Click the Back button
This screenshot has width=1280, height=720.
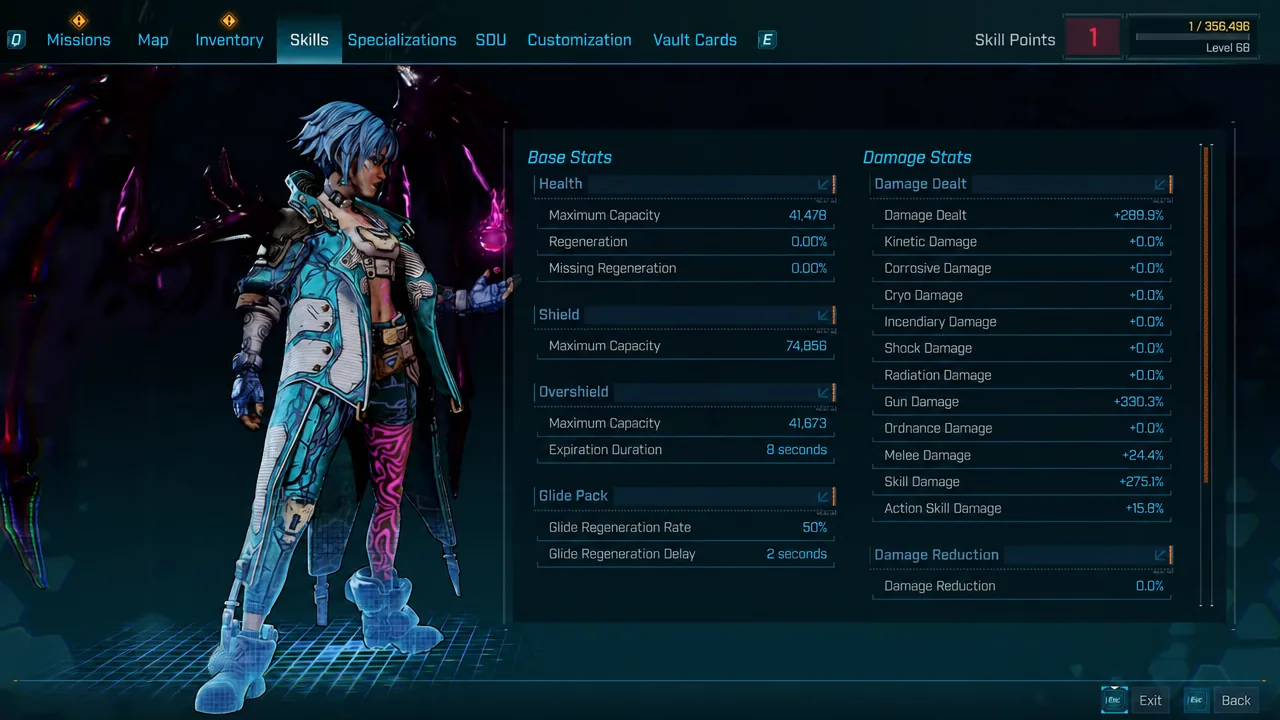(x=1236, y=700)
